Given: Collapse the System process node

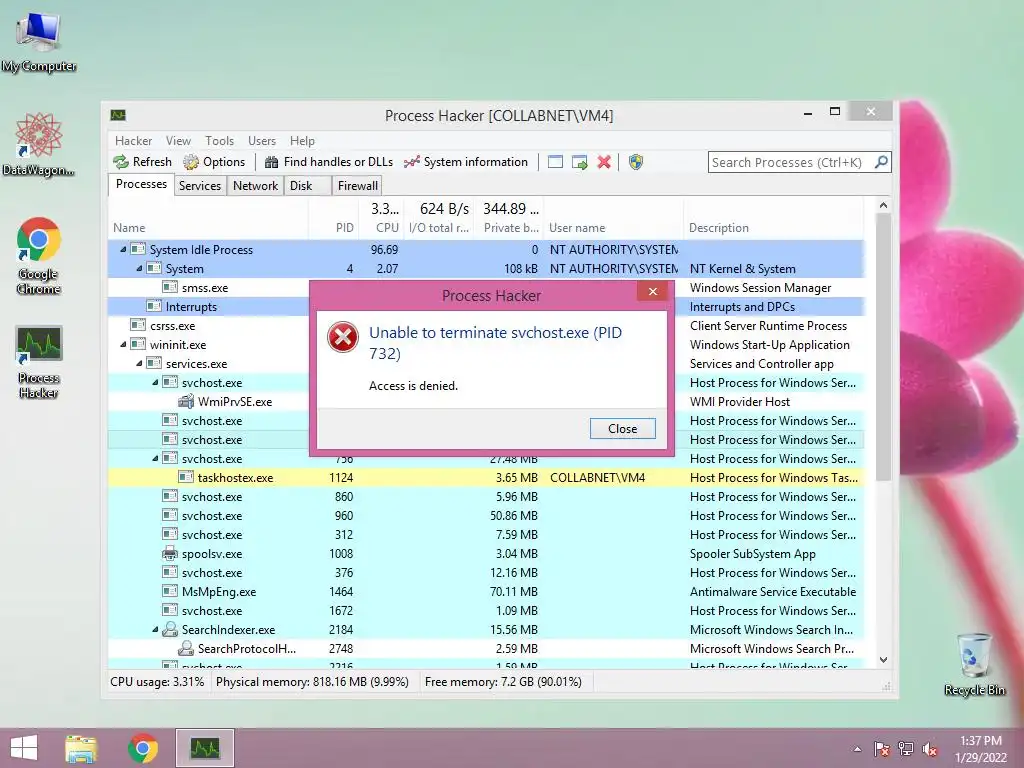Looking at the screenshot, I should click(139, 268).
